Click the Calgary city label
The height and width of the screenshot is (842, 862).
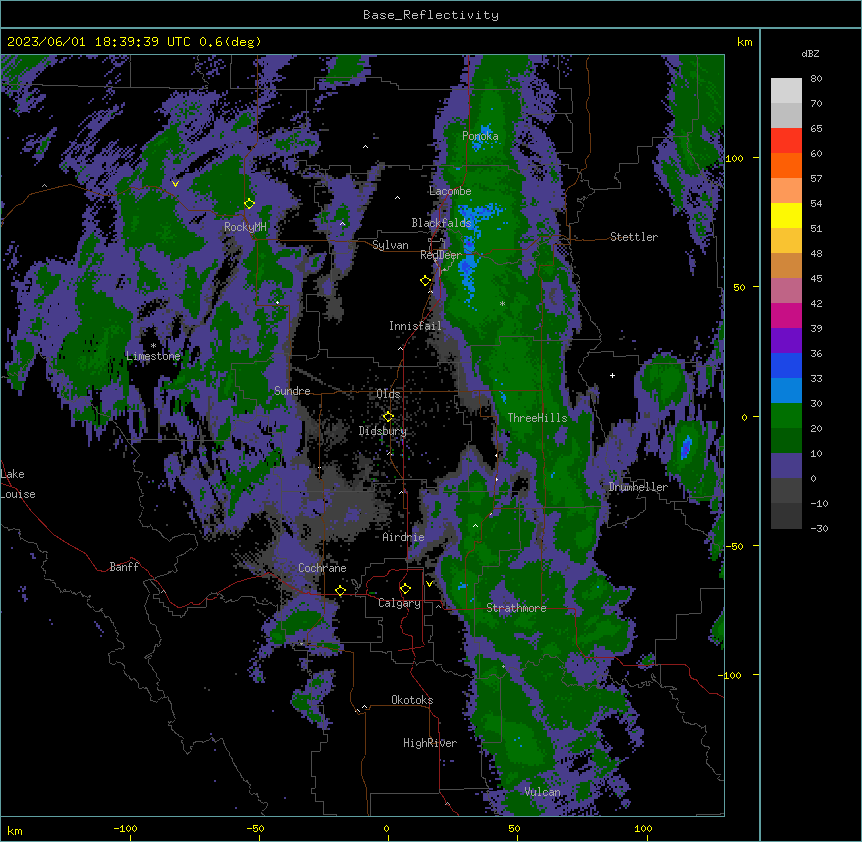(x=399, y=603)
